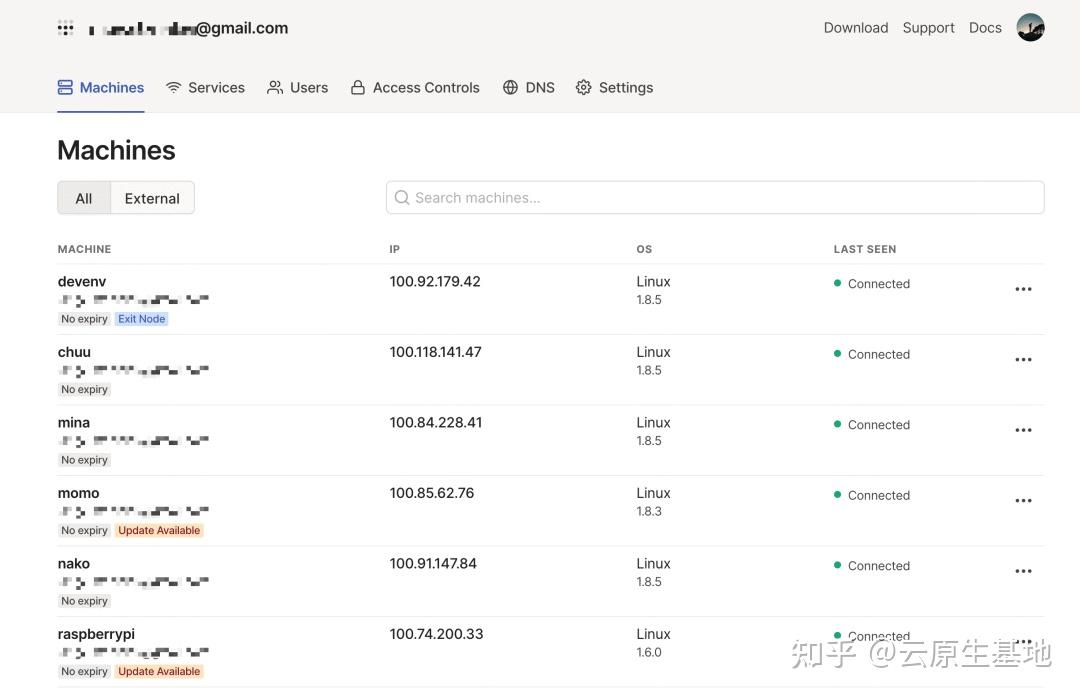Open the three-dot menu for chuu
1080x698 pixels.
click(x=1023, y=360)
